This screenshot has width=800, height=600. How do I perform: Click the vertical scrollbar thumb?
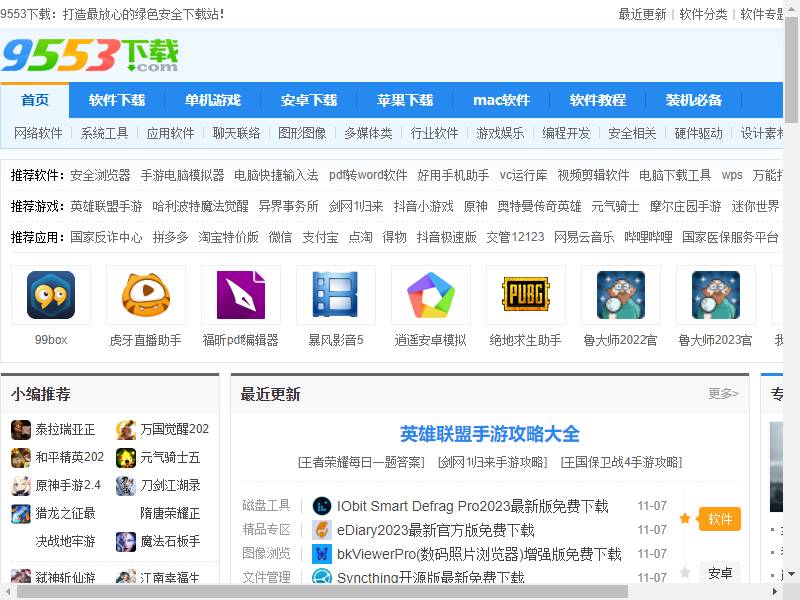point(791,70)
